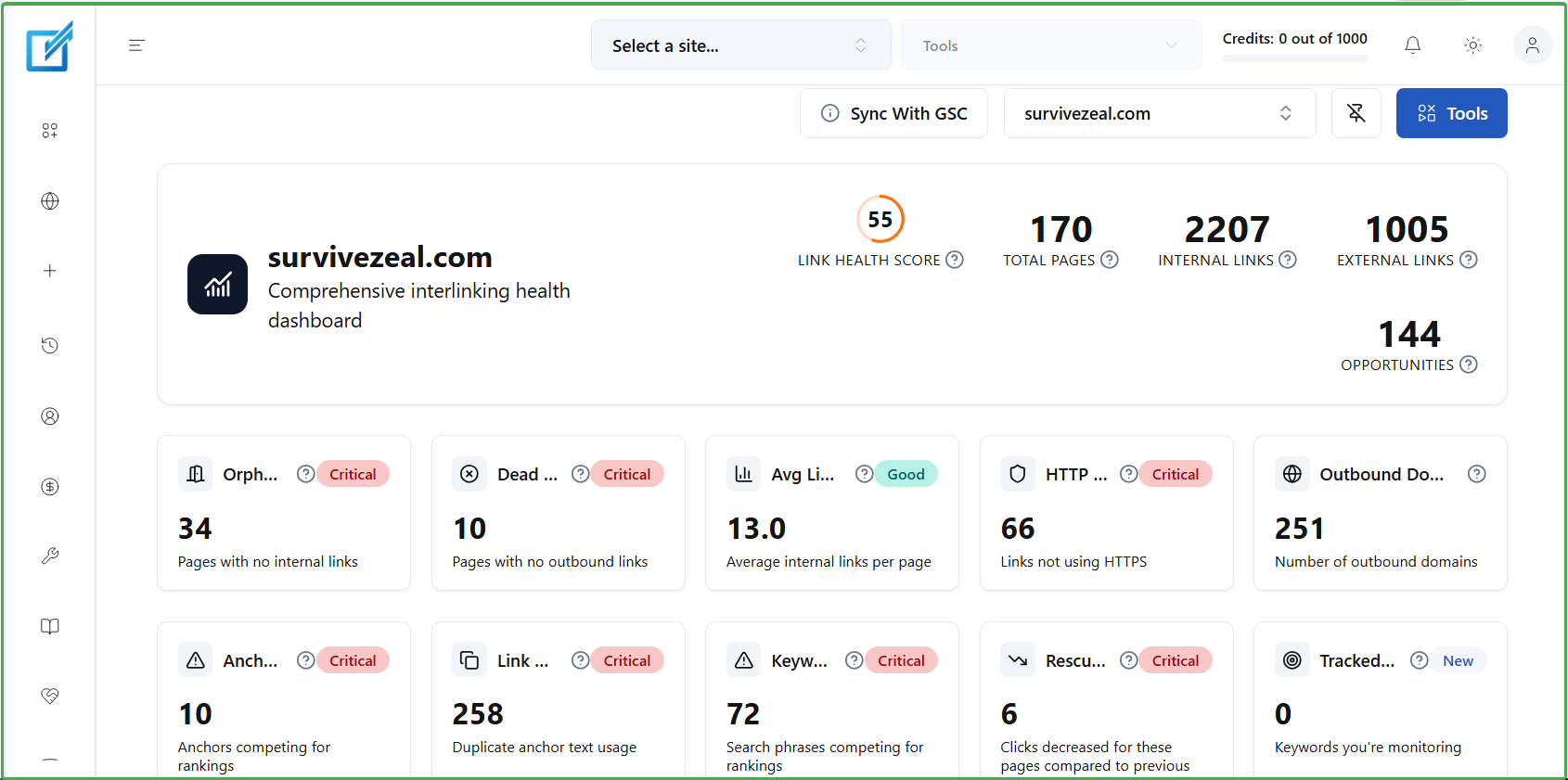Open the Orphan pages card with 34
This screenshot has width=1568, height=780.
(x=284, y=513)
